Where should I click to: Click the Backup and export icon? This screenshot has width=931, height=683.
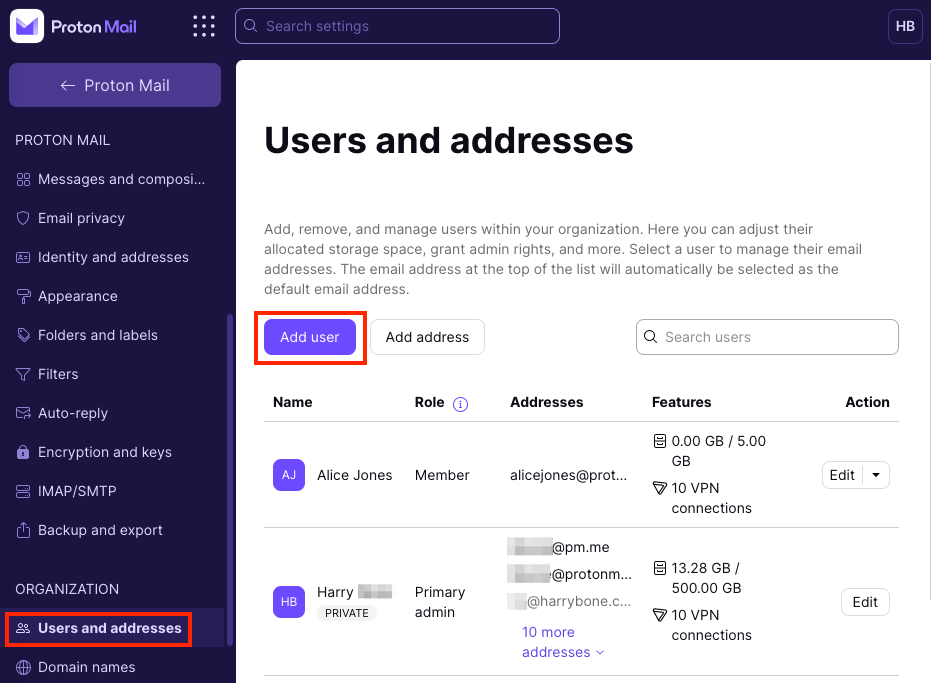coord(22,530)
